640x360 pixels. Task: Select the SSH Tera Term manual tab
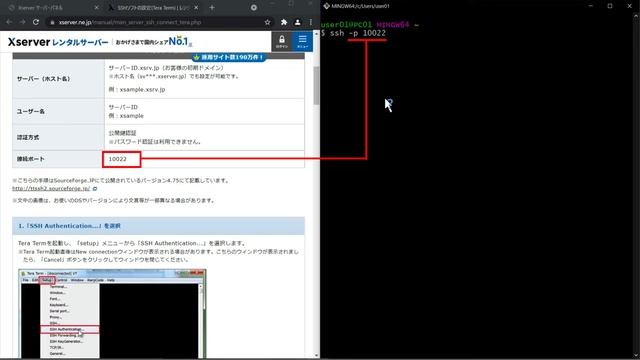pos(153,7)
